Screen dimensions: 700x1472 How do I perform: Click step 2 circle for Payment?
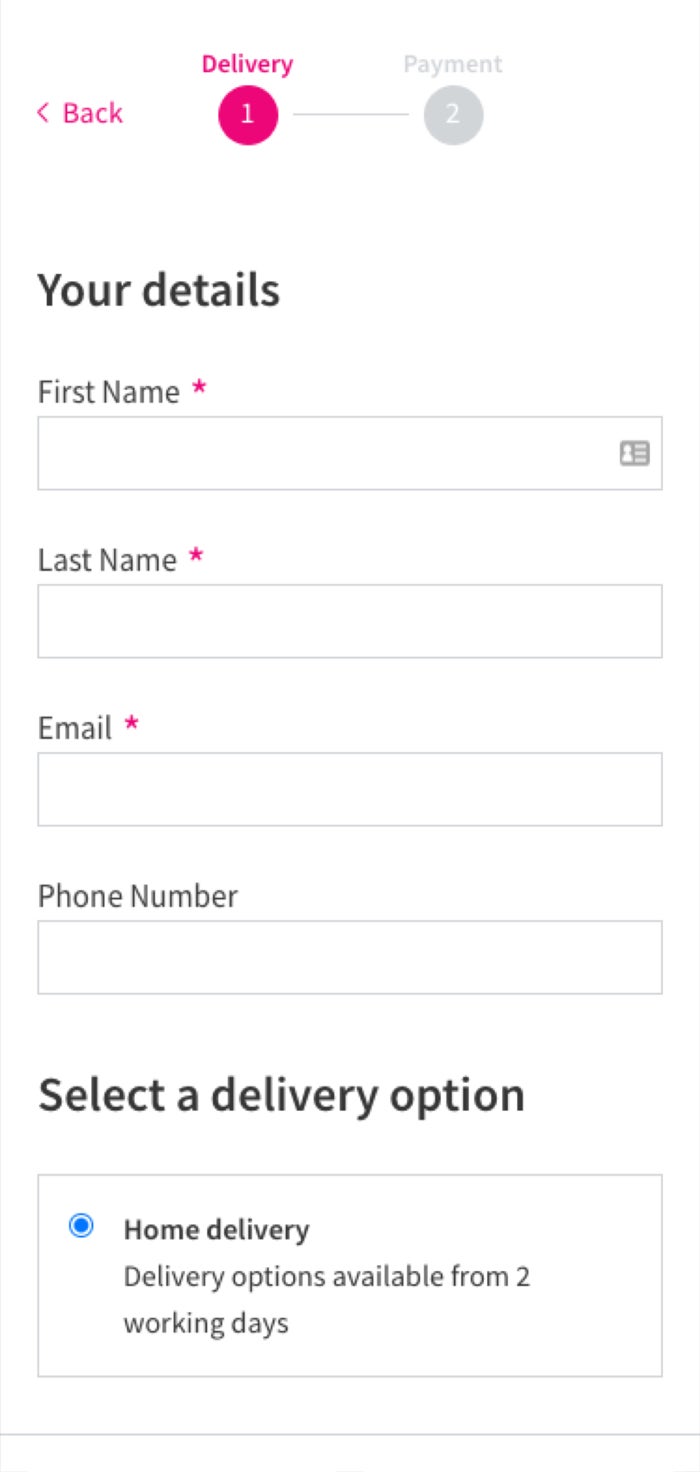coord(452,115)
